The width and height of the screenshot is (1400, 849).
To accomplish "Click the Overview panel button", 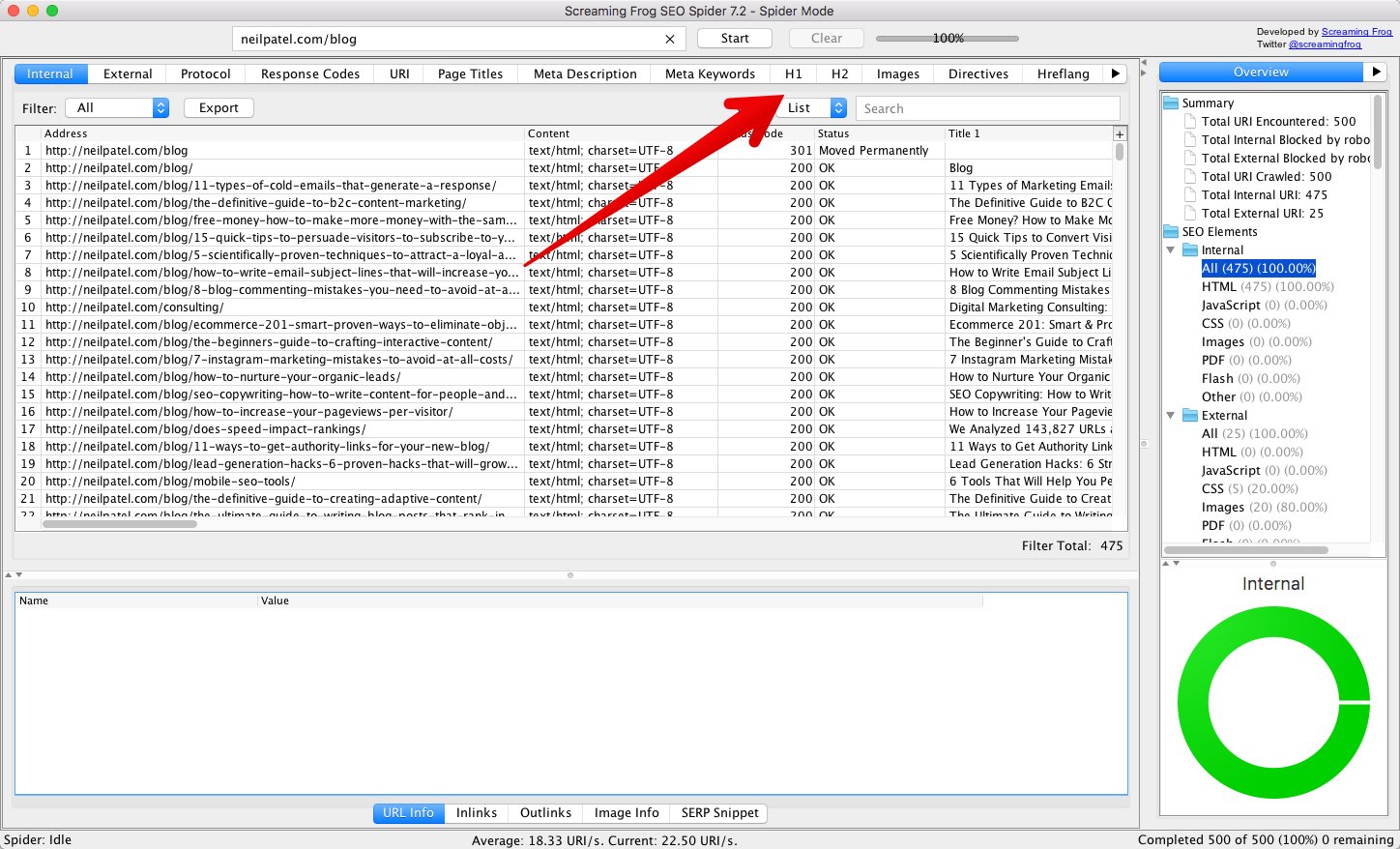I will 1261,72.
